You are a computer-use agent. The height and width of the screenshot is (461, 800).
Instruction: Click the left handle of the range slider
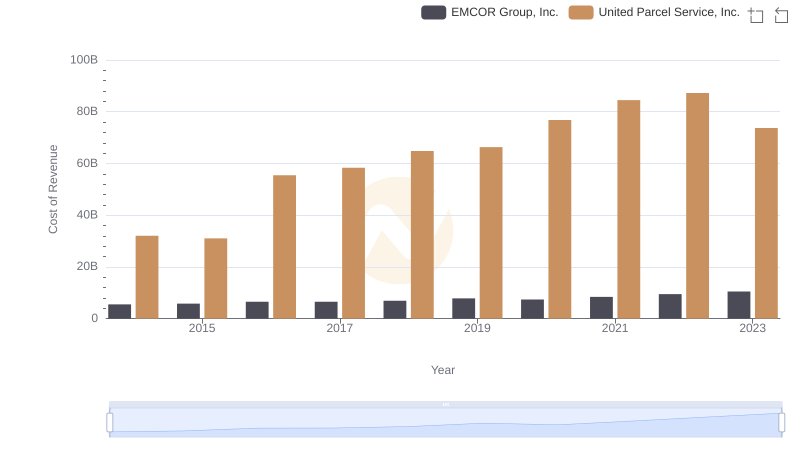coord(110,423)
